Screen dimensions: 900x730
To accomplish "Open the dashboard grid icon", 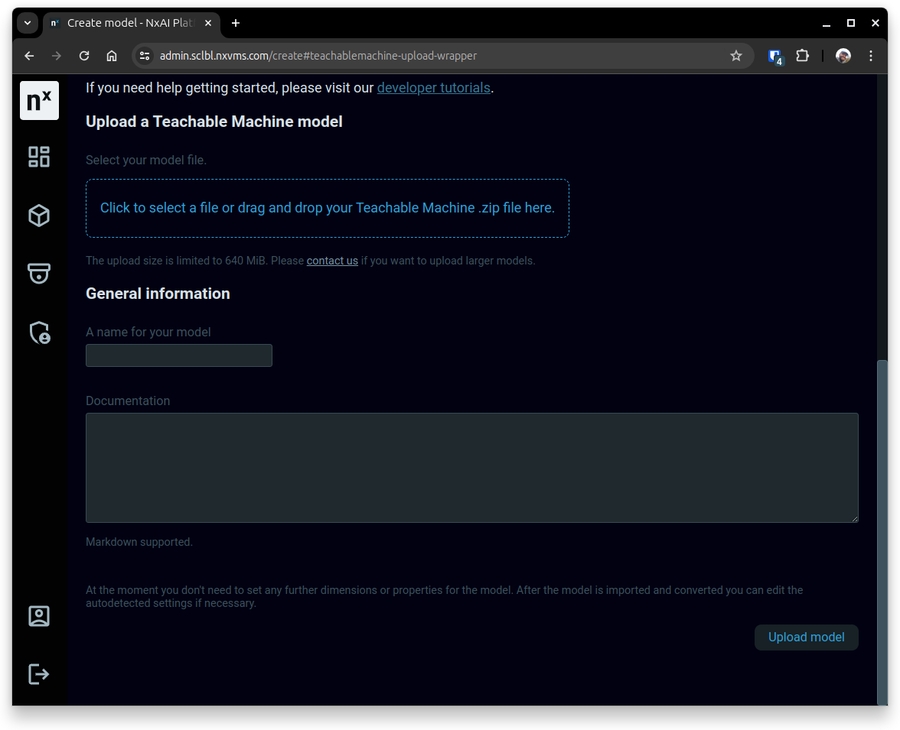I will pyautogui.click(x=39, y=157).
